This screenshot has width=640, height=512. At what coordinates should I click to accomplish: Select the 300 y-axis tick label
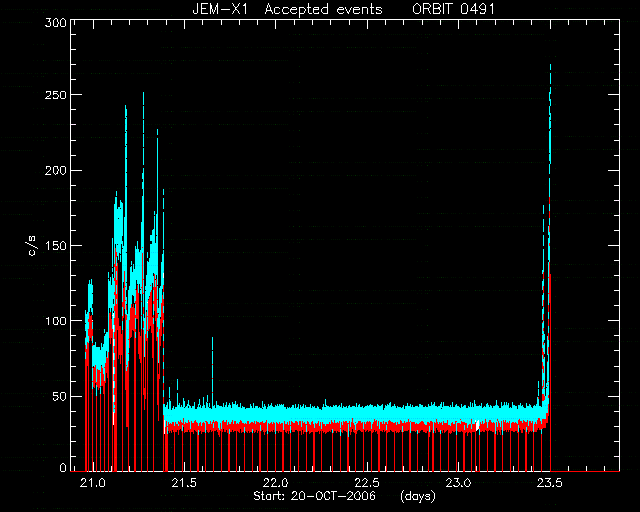(56, 23)
